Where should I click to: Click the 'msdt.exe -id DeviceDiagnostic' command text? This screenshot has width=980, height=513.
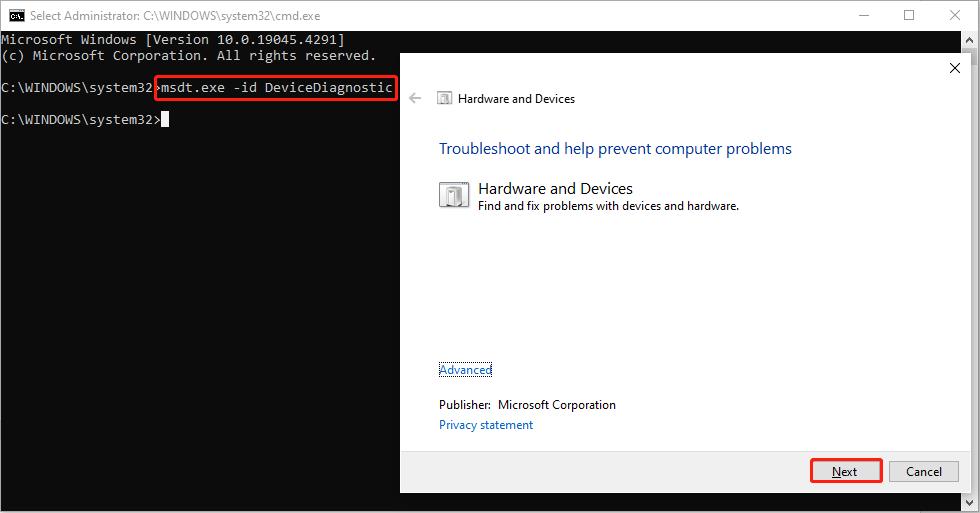(276, 87)
